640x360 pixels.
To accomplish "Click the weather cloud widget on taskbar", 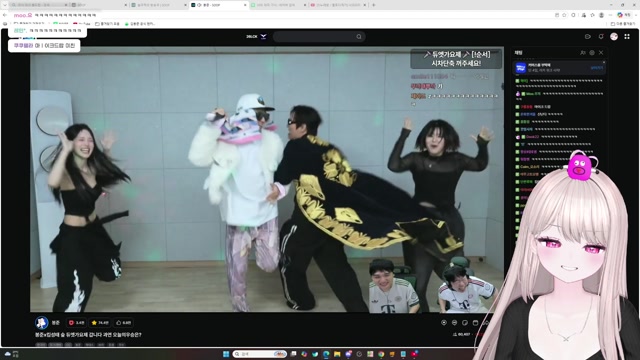I will 8,354.
